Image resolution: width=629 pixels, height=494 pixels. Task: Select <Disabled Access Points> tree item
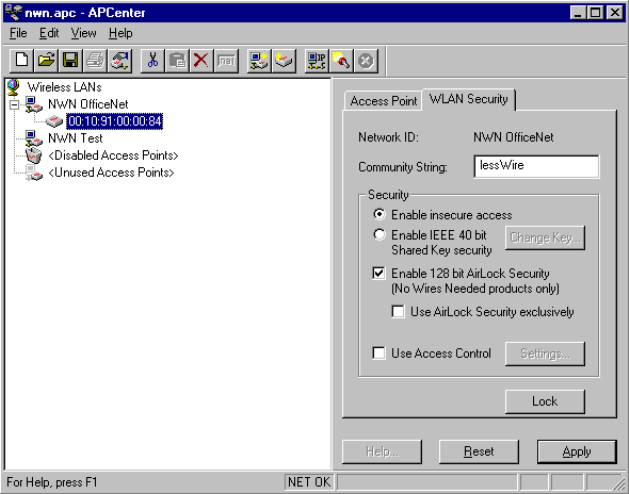point(113,156)
